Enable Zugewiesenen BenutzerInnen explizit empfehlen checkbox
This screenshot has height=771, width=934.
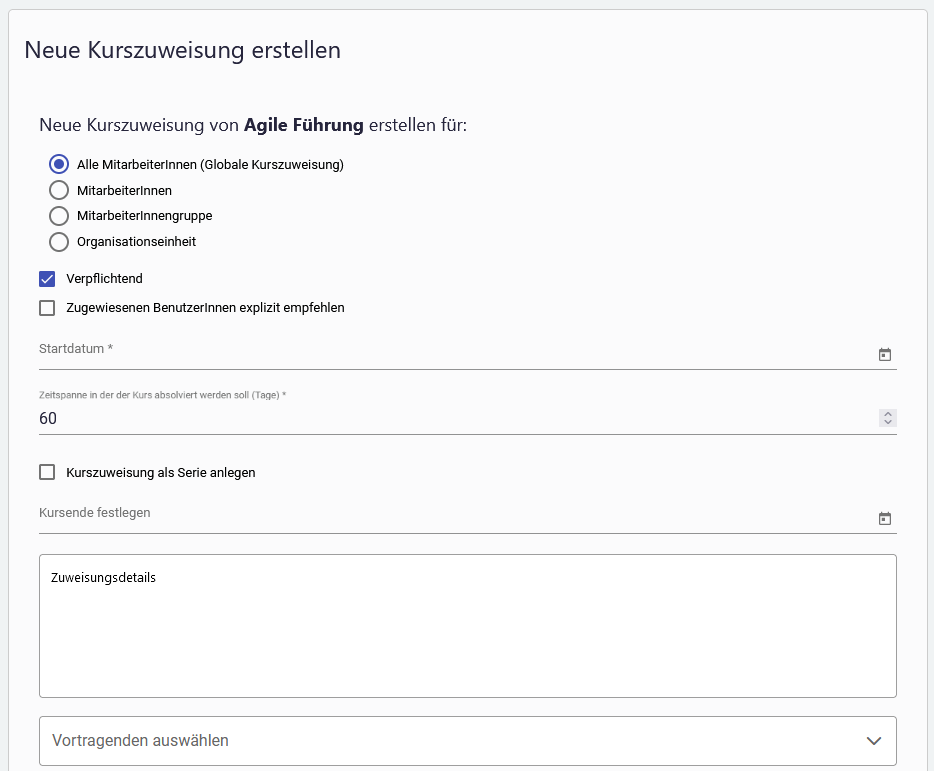click(47, 308)
